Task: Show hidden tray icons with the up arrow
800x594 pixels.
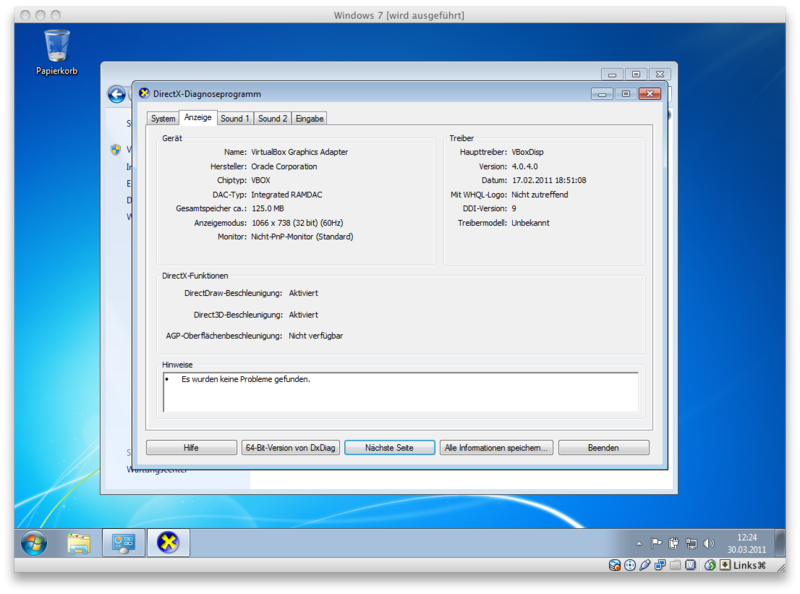Action: [x=639, y=543]
